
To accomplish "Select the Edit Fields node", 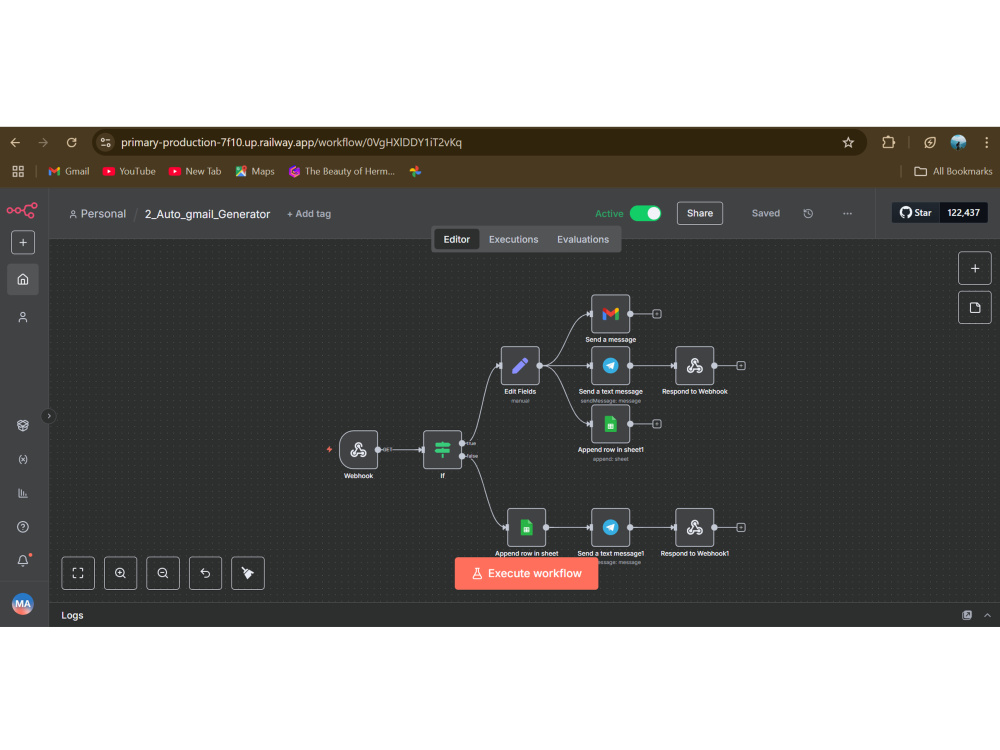I will tap(520, 365).
